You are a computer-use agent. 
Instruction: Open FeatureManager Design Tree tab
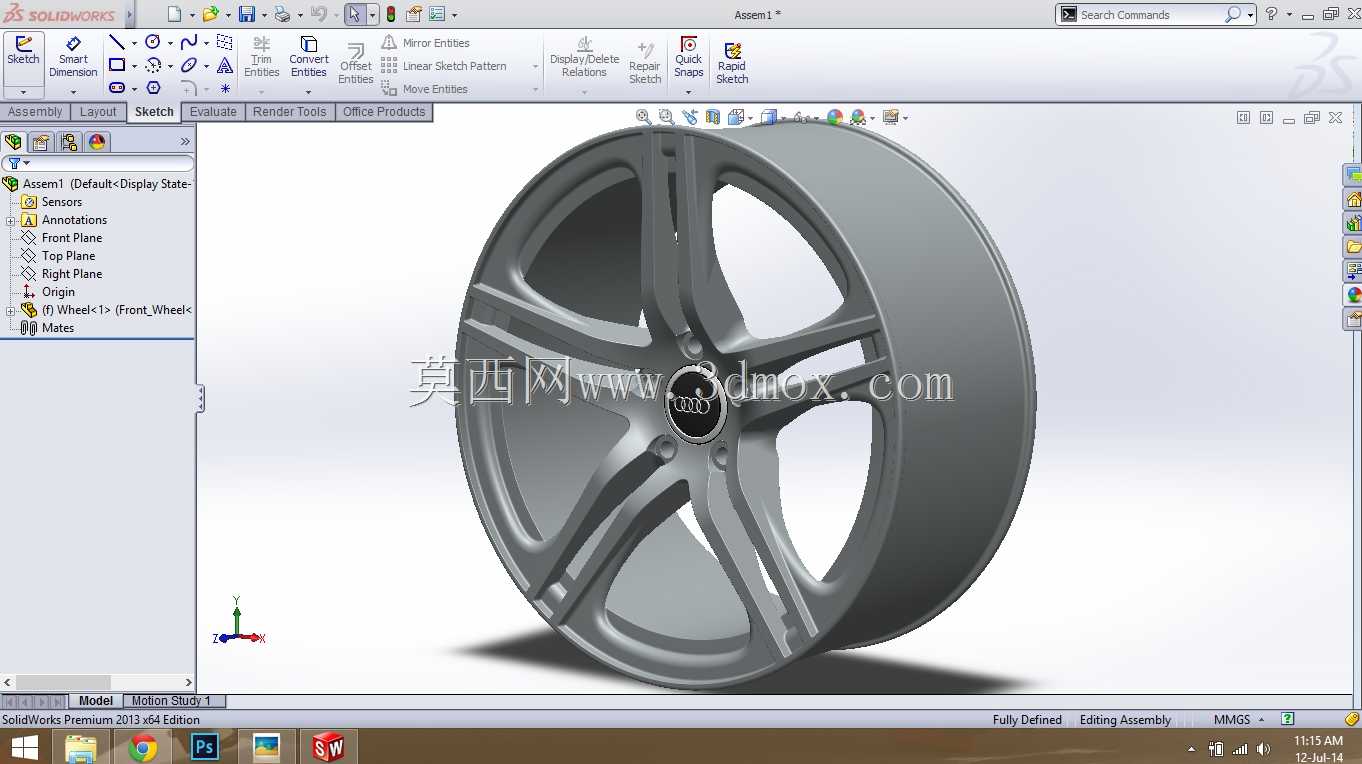(x=13, y=142)
